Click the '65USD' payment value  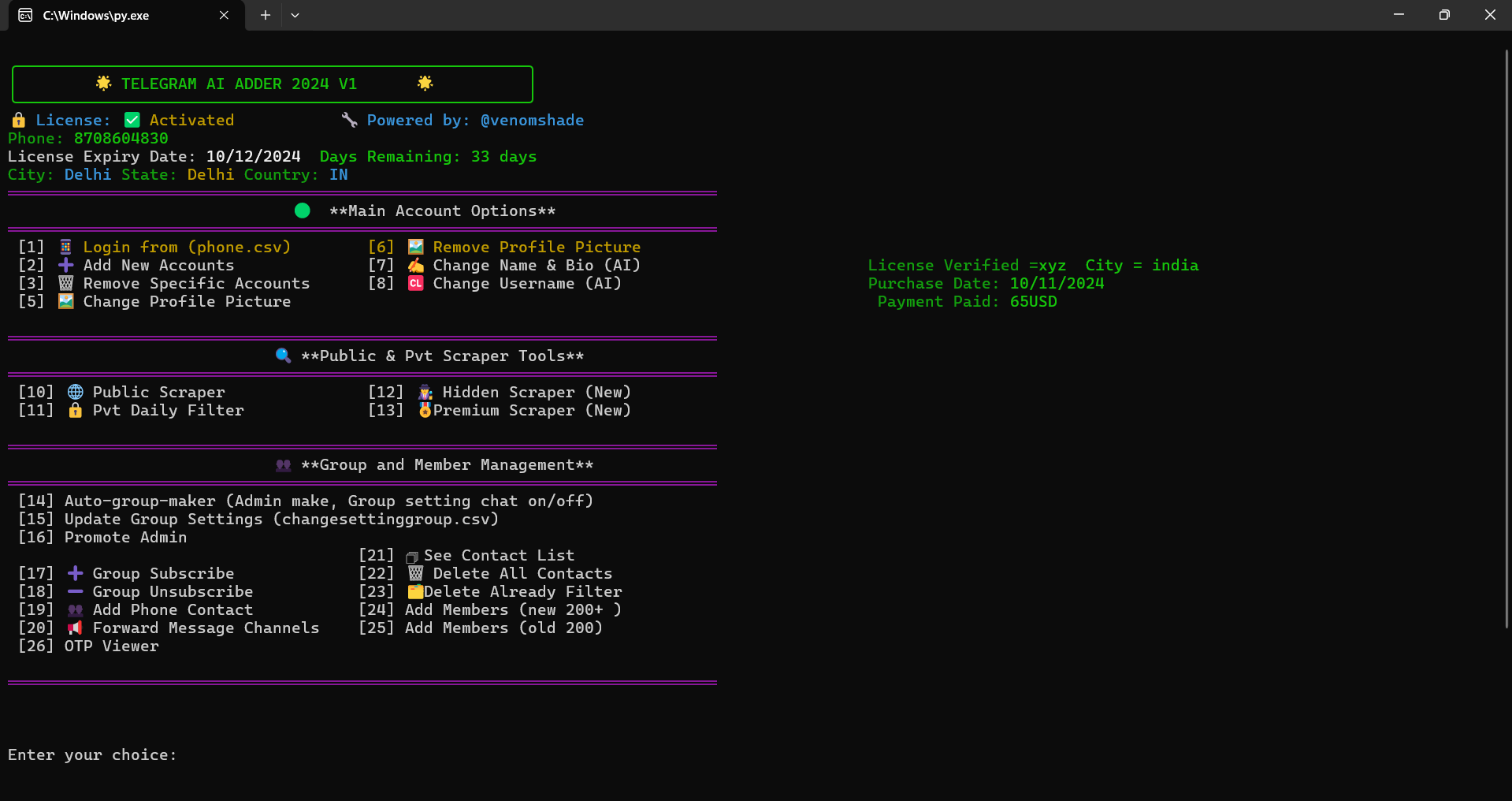pos(1034,301)
